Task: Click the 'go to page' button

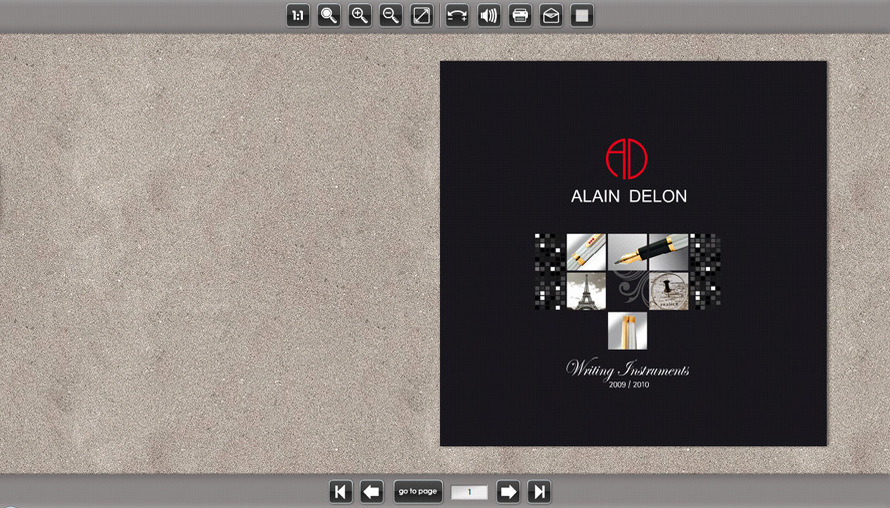Action: tap(418, 492)
